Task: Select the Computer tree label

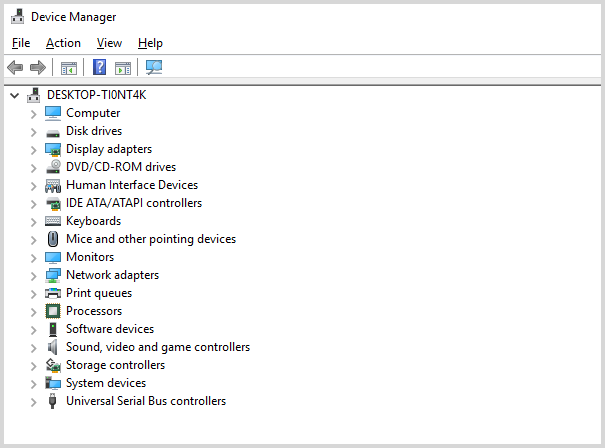Action: pos(93,113)
